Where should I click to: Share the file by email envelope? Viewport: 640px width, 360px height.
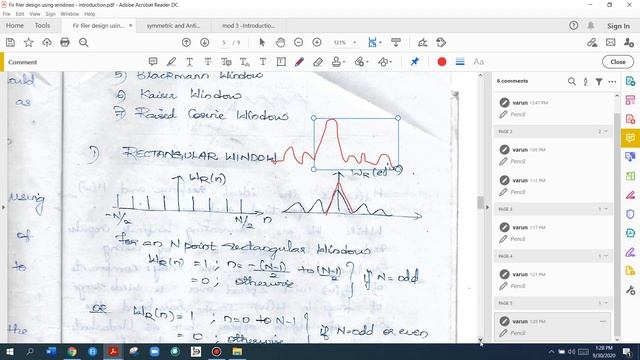coord(611,42)
